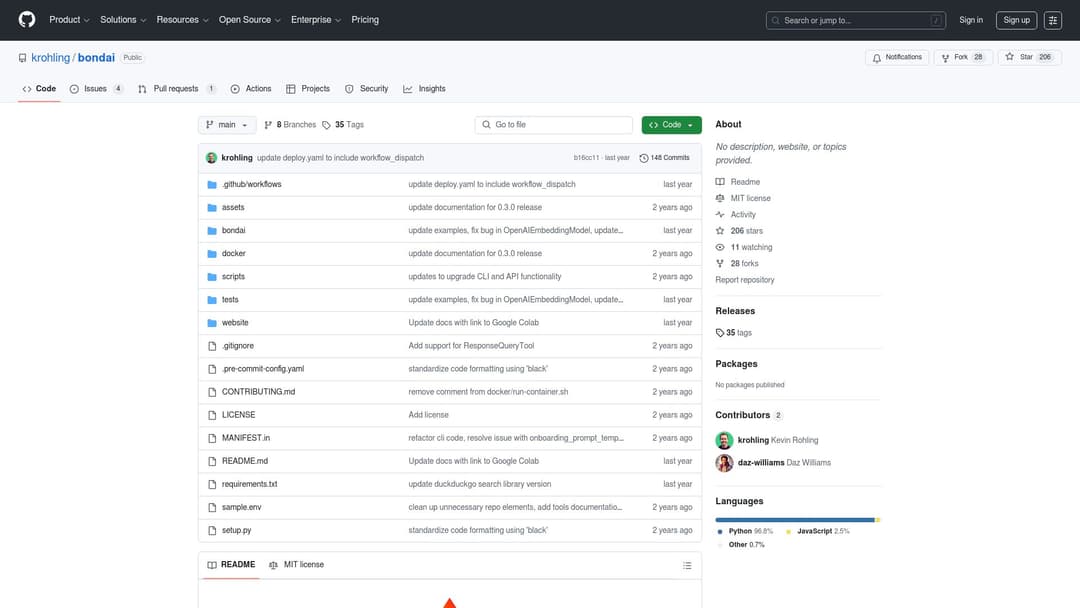Click the Search or jump to field

tap(855, 20)
